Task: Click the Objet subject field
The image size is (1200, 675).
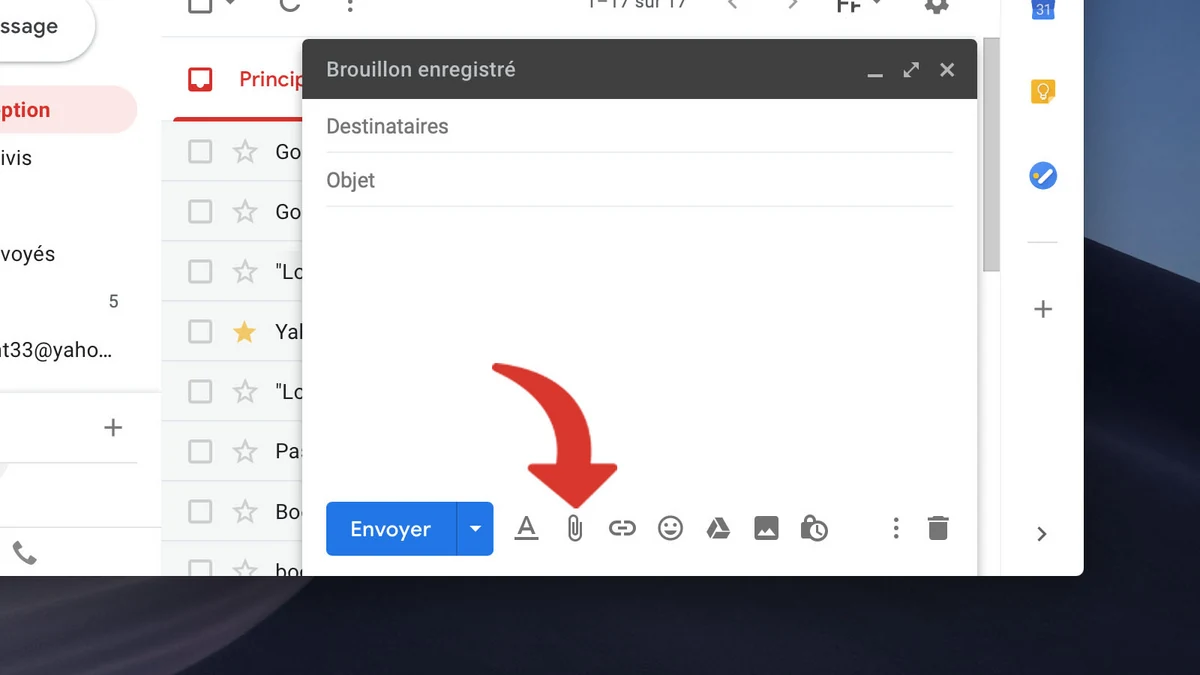Action: pos(640,181)
